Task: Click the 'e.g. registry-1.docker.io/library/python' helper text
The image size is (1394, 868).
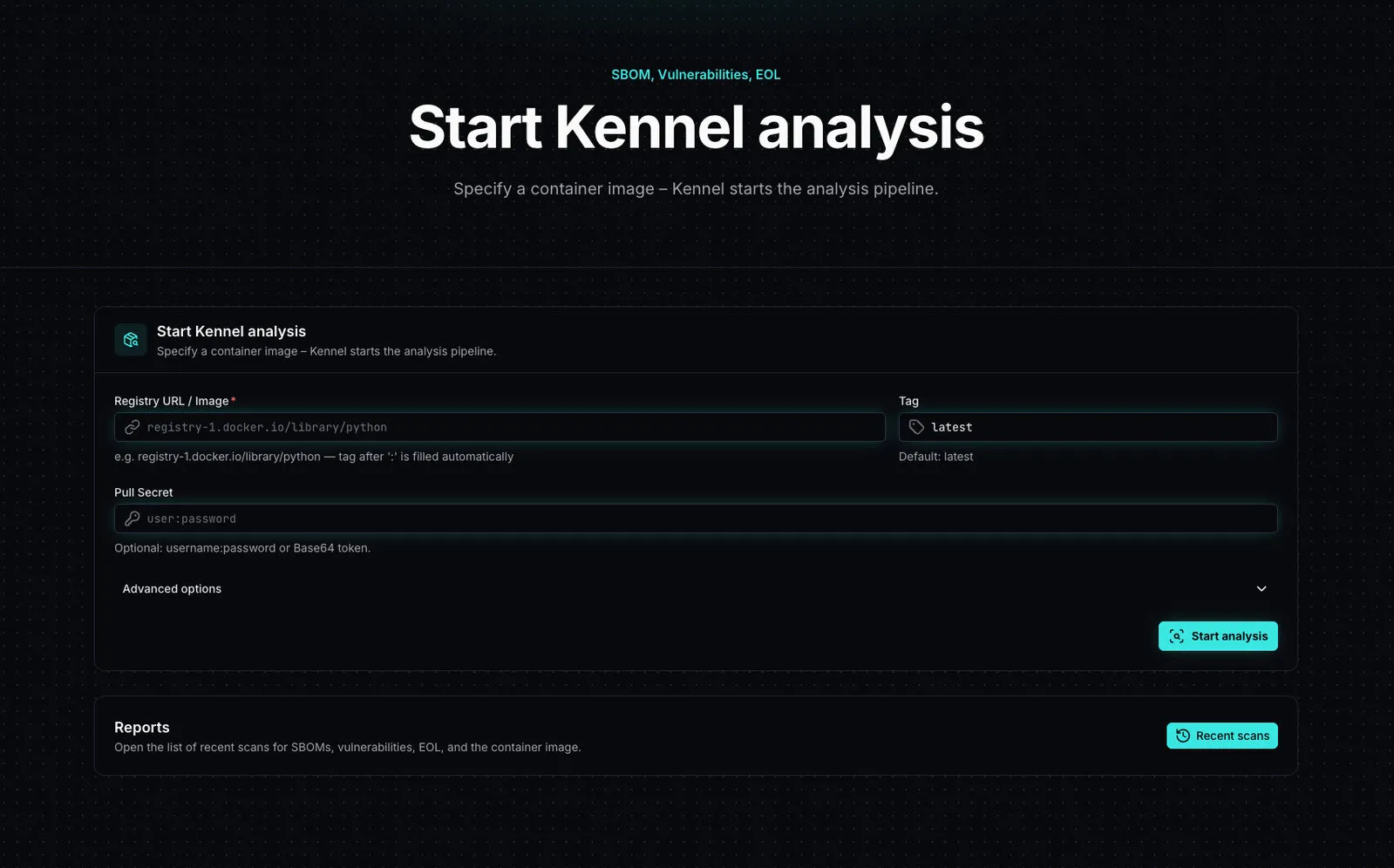Action: (x=314, y=457)
